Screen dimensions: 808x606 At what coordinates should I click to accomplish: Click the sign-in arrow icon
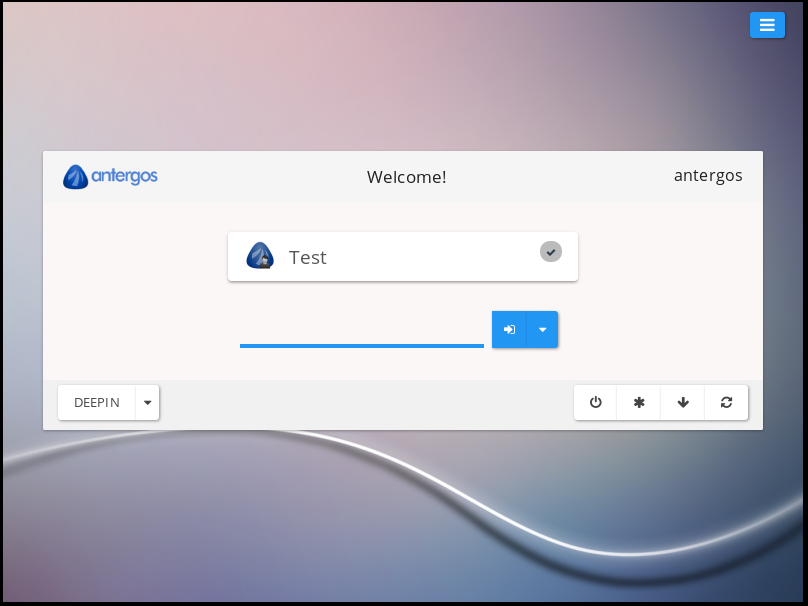[x=509, y=329]
